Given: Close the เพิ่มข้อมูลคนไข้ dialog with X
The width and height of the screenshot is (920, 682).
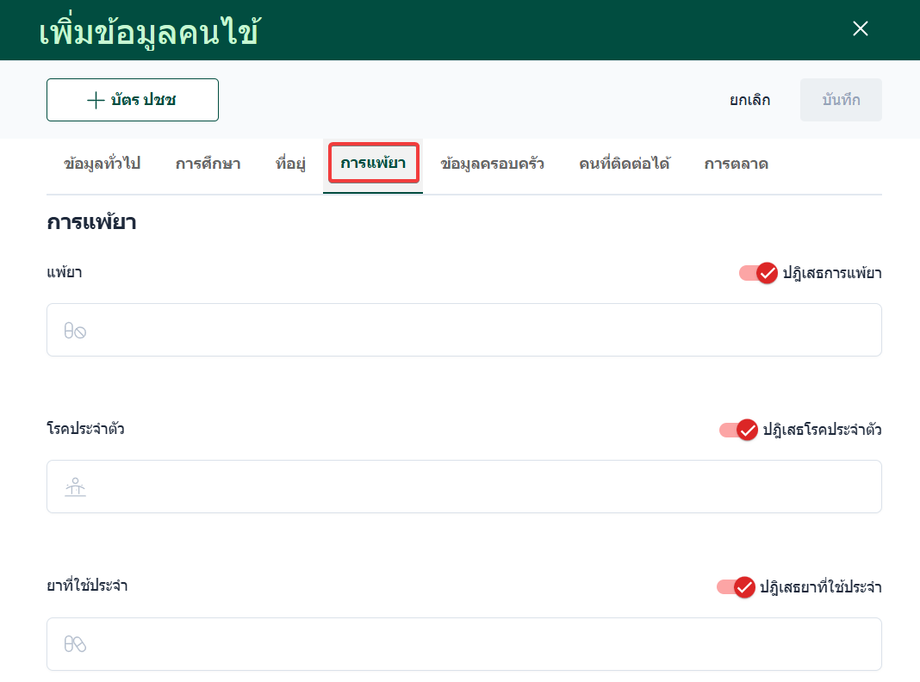Looking at the screenshot, I should (x=860, y=29).
